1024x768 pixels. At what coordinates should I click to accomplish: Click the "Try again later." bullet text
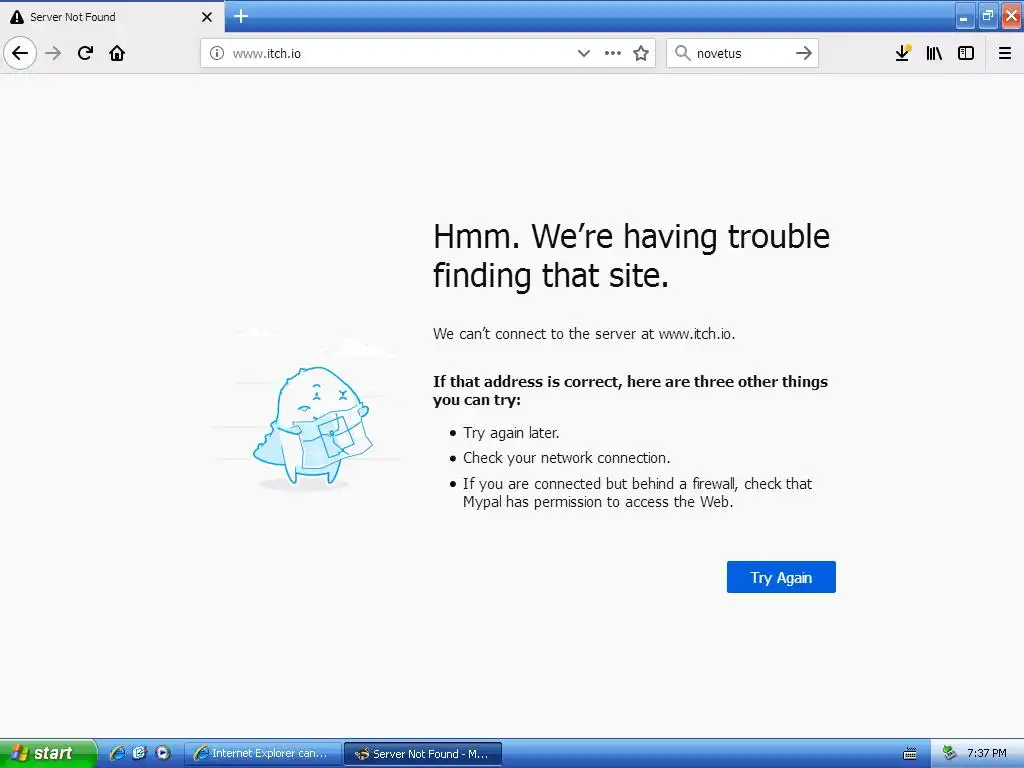click(511, 433)
